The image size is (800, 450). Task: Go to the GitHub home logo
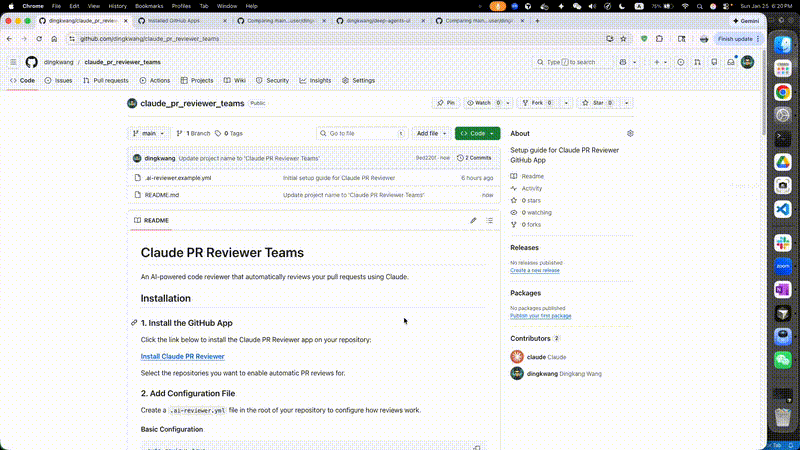pos(32,62)
